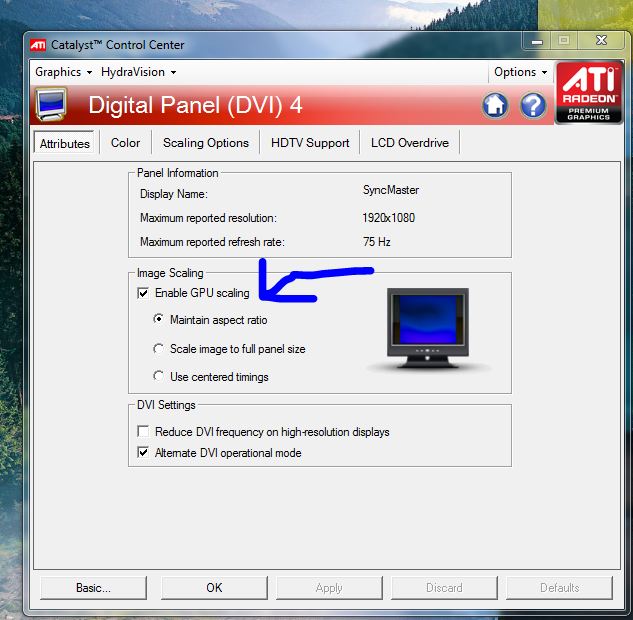Switch to the Color tab

[x=125, y=142]
